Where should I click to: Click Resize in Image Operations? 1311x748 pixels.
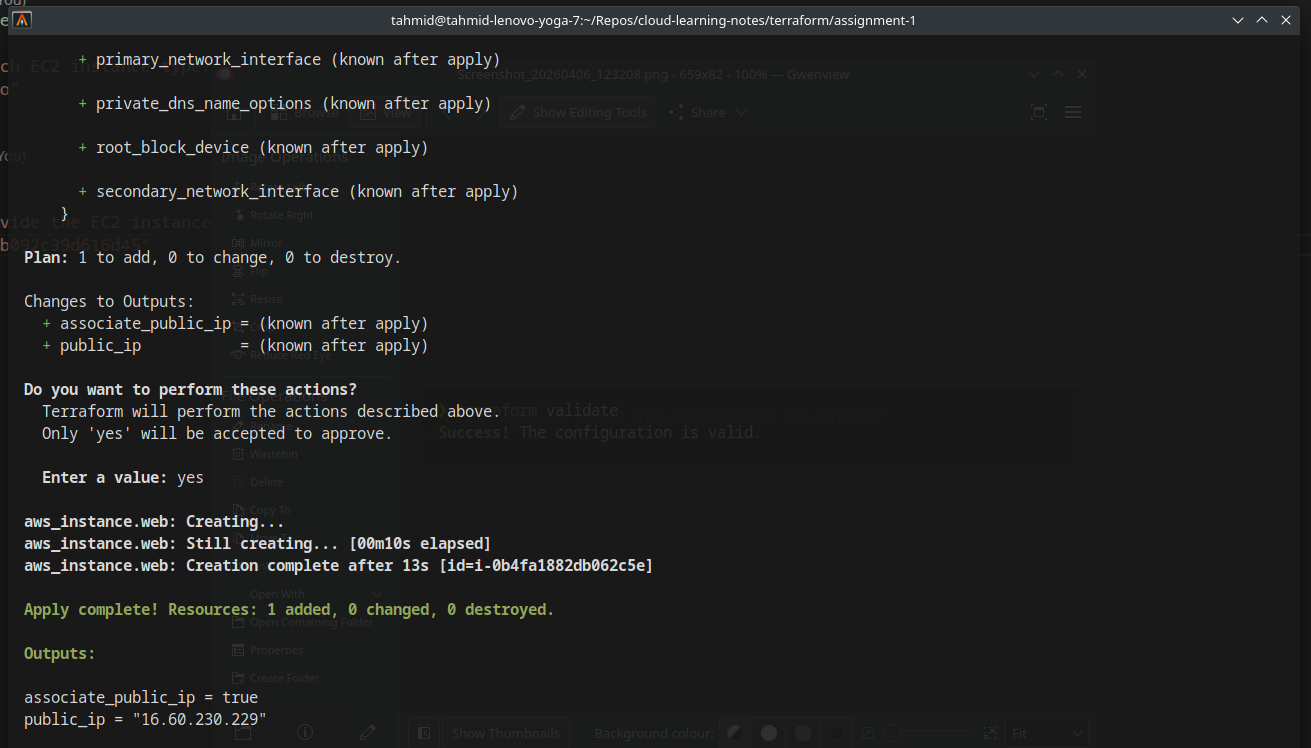pos(258,299)
